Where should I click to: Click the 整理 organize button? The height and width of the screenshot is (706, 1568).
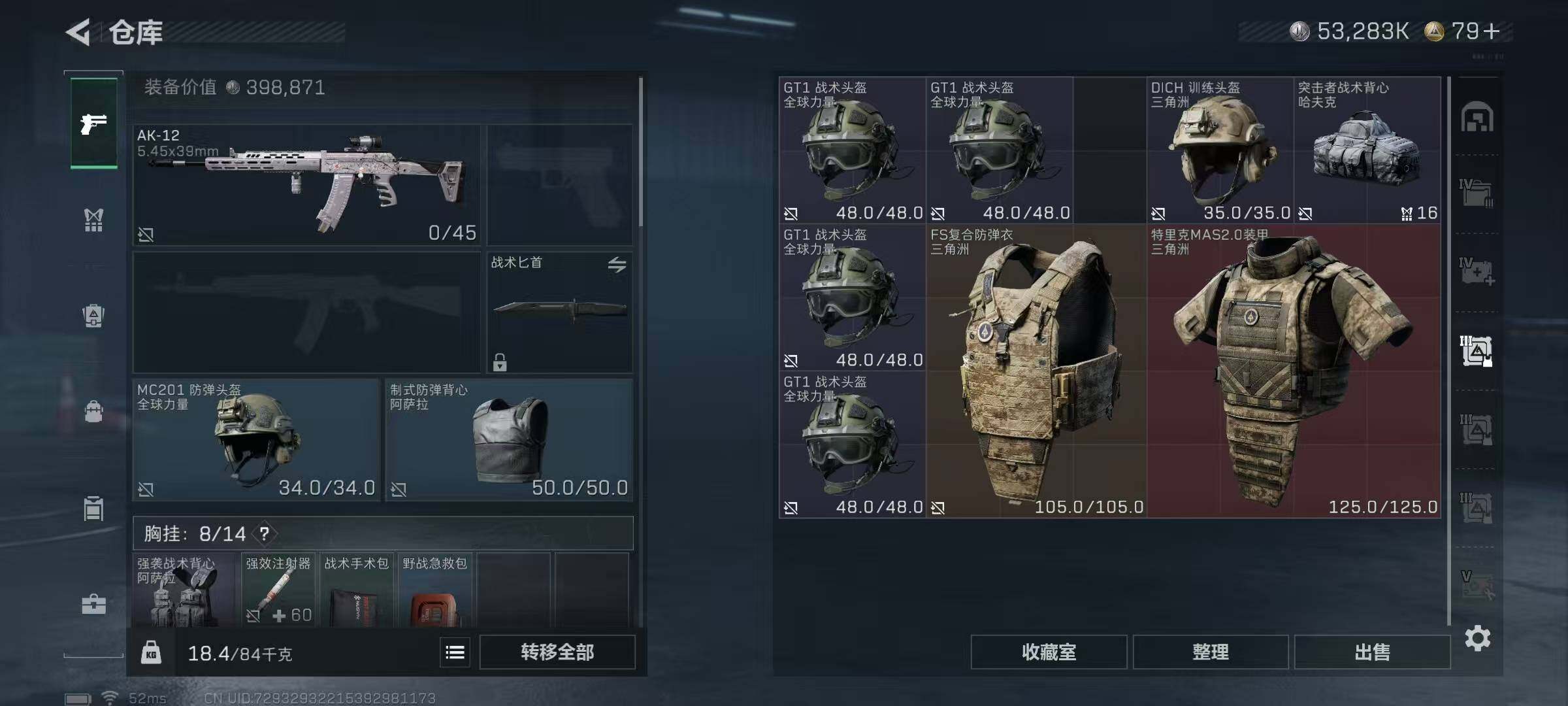click(x=1211, y=652)
